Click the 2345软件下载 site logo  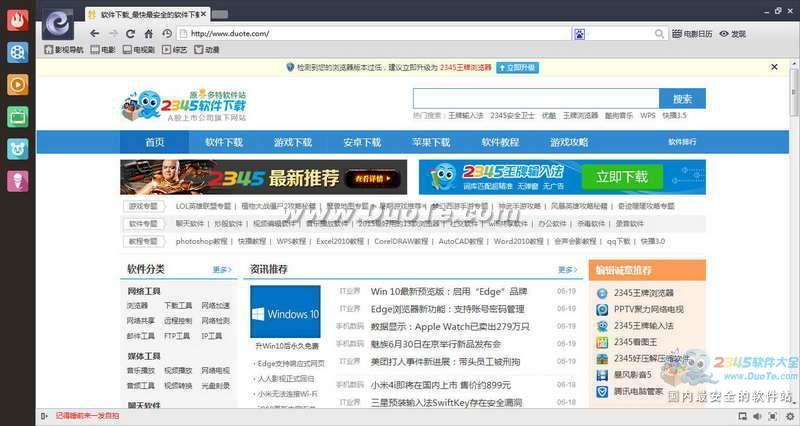tap(184, 106)
